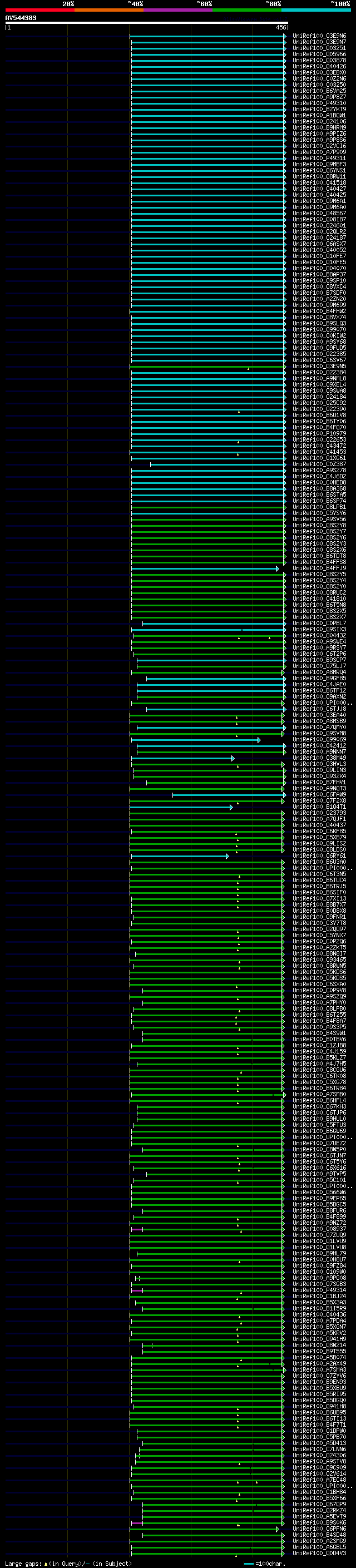Select the UniRef100_A7QMY0 label
Viewport: 356px width, 1568px height.
(319, 728)
